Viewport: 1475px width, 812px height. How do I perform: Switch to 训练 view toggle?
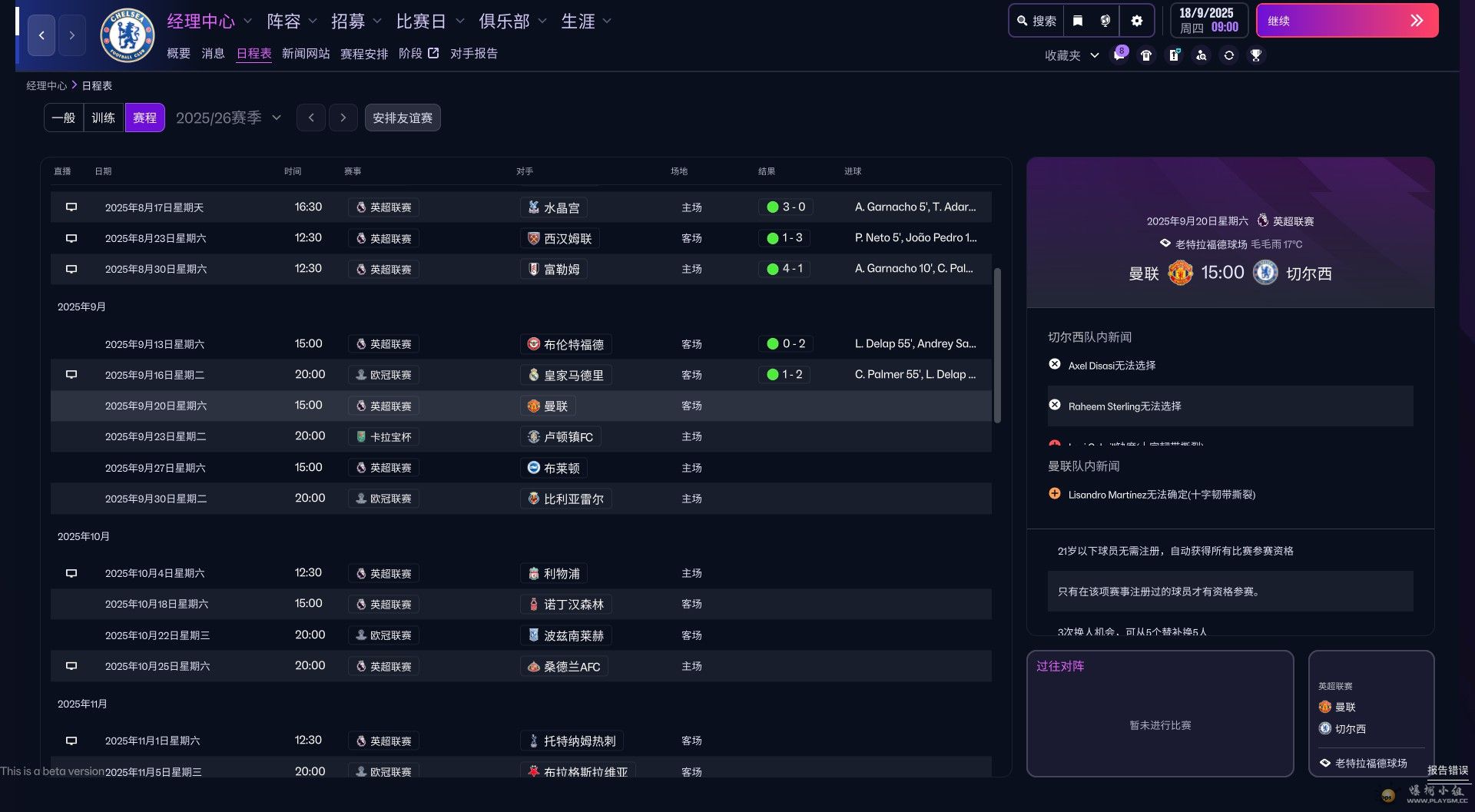pos(104,118)
